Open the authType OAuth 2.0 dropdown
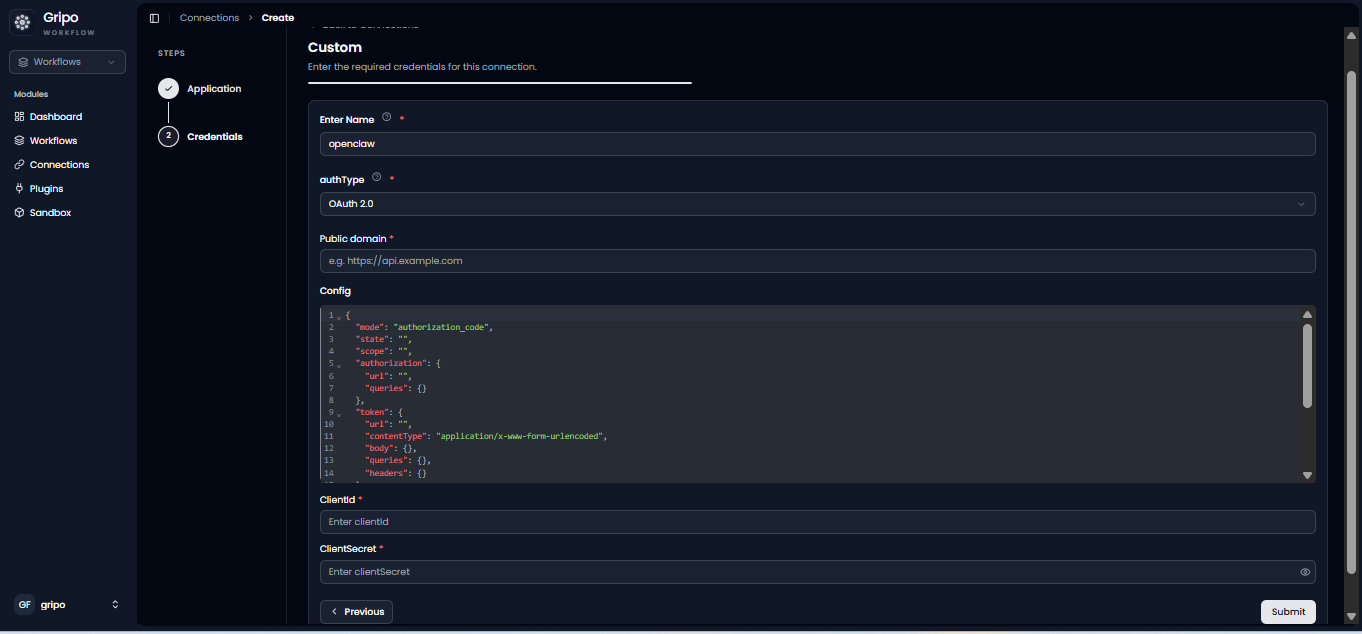The width and height of the screenshot is (1362, 634). (x=817, y=204)
